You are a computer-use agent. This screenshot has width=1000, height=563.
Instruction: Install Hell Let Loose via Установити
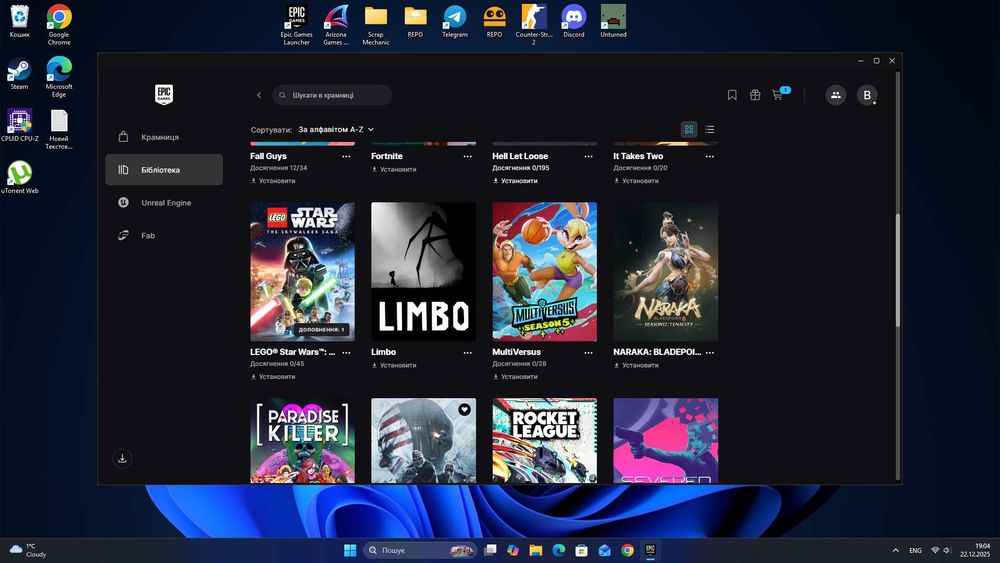pyautogui.click(x=515, y=181)
